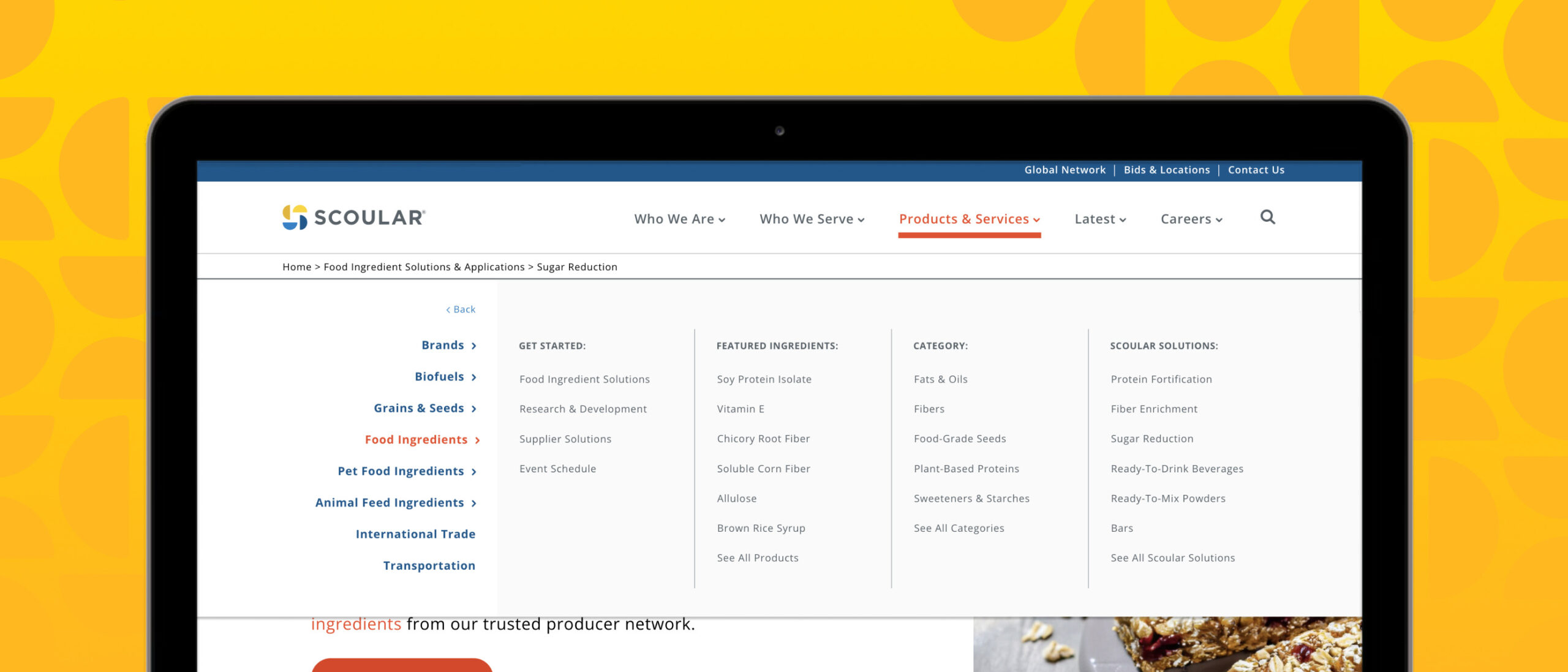Expand the Brands category
Image resolution: width=1568 pixels, height=672 pixels.
tap(443, 345)
